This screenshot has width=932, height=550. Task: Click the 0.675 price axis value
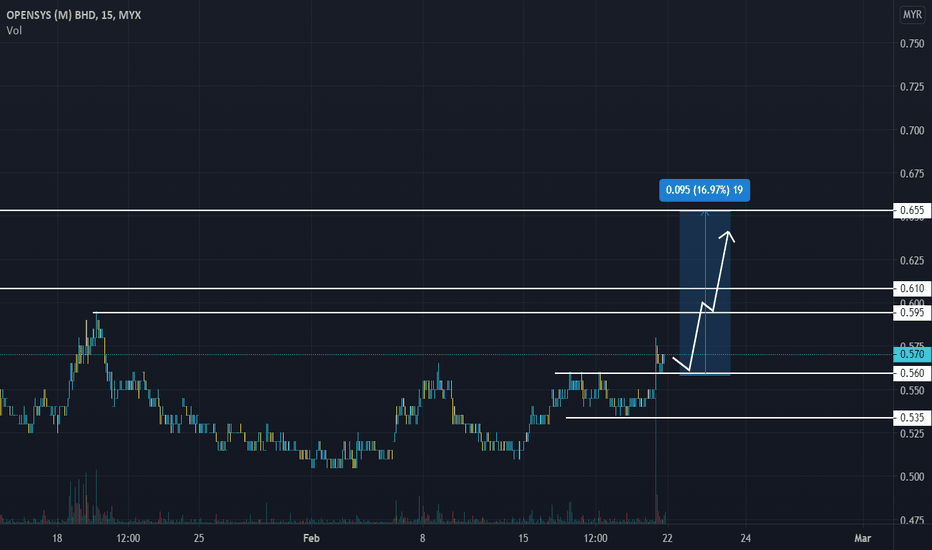pos(912,174)
